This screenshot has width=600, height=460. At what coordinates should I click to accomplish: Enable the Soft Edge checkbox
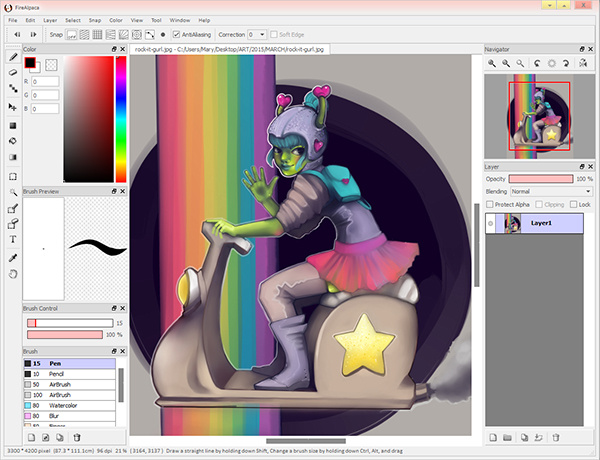274,34
